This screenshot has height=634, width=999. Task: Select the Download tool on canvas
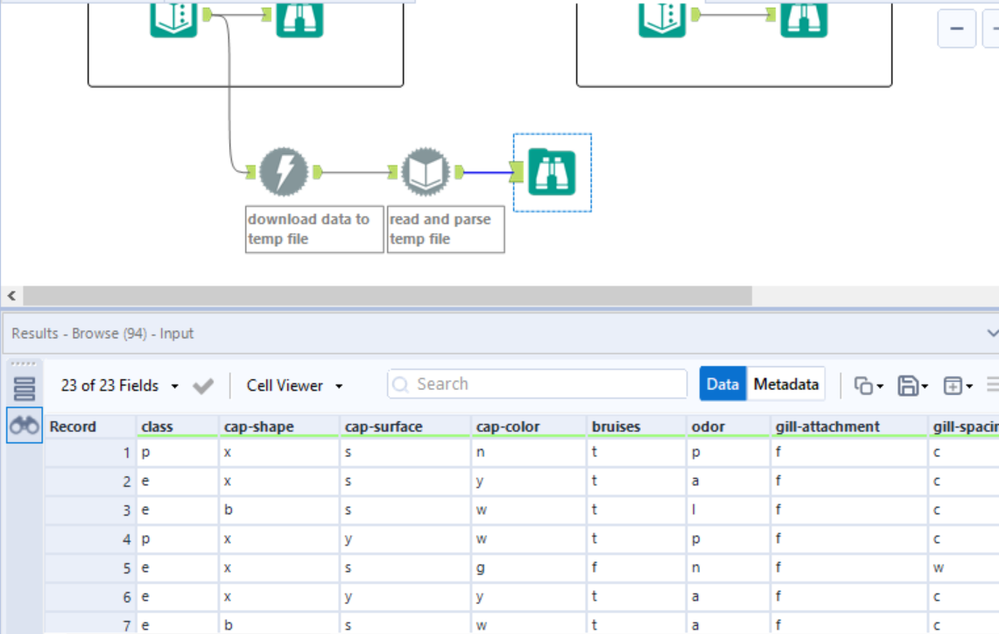tap(283, 173)
